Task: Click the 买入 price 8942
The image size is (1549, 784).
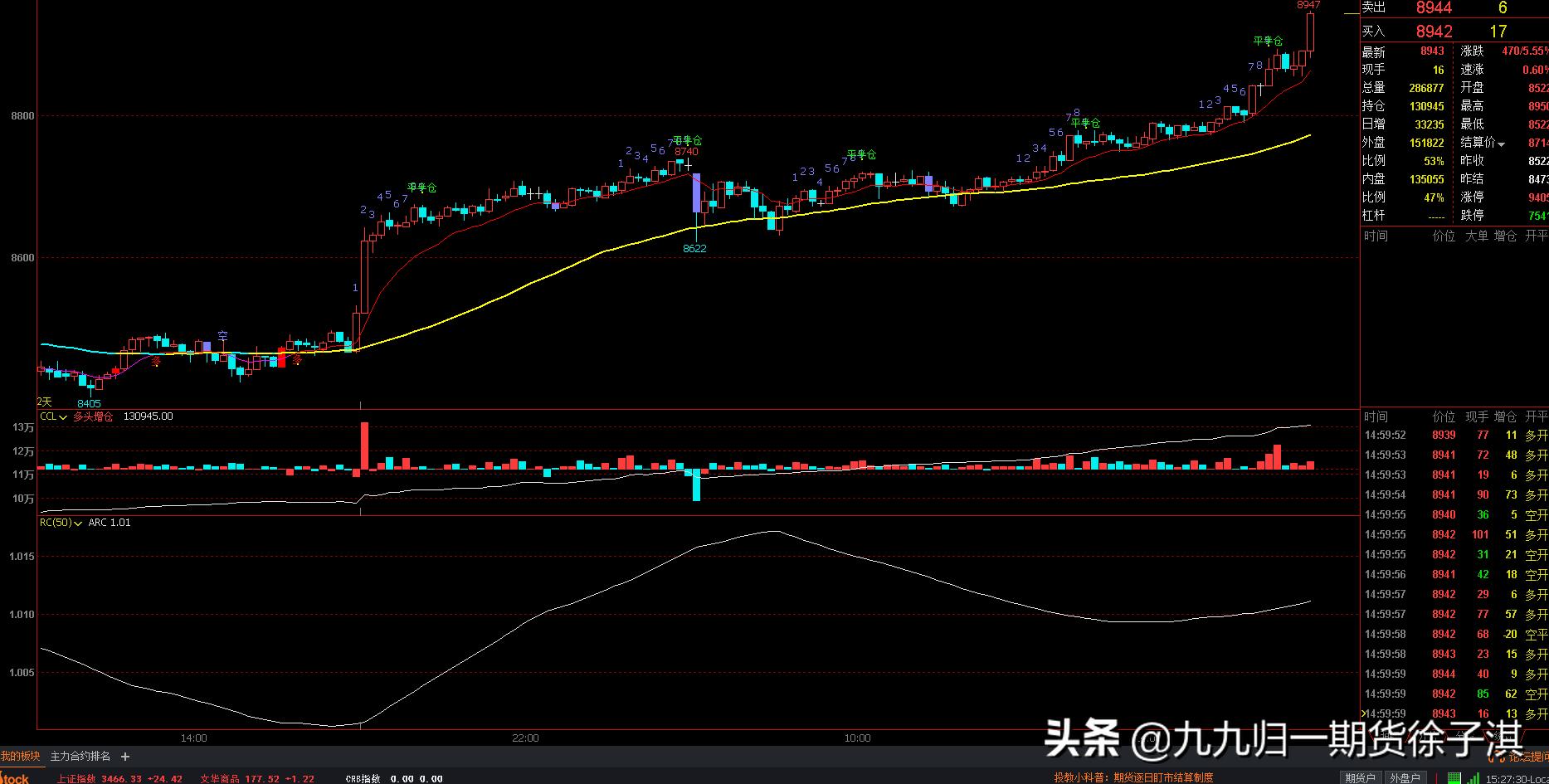Action: coord(1434,32)
